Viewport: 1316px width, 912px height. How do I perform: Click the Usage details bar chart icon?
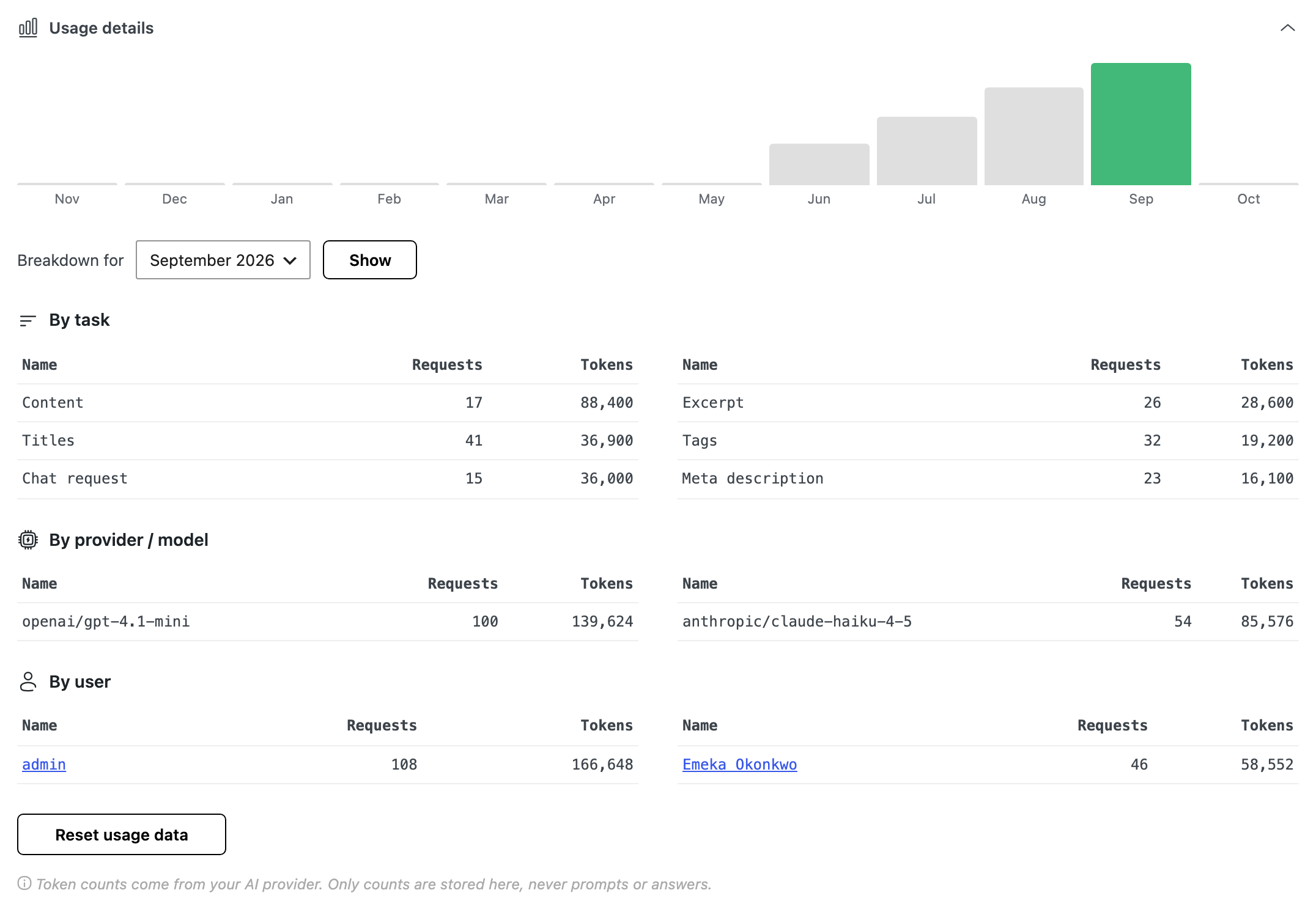[28, 28]
